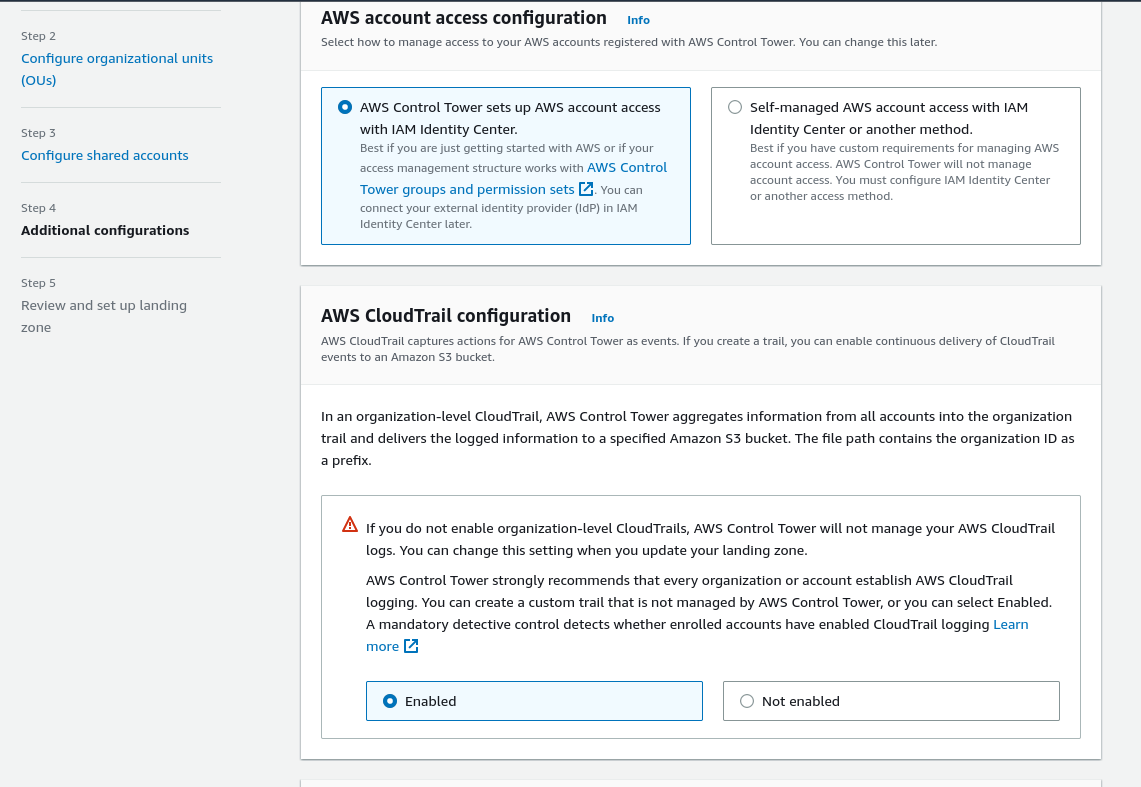
Task: Choose Self-managed AWS account access option
Action: point(735,107)
